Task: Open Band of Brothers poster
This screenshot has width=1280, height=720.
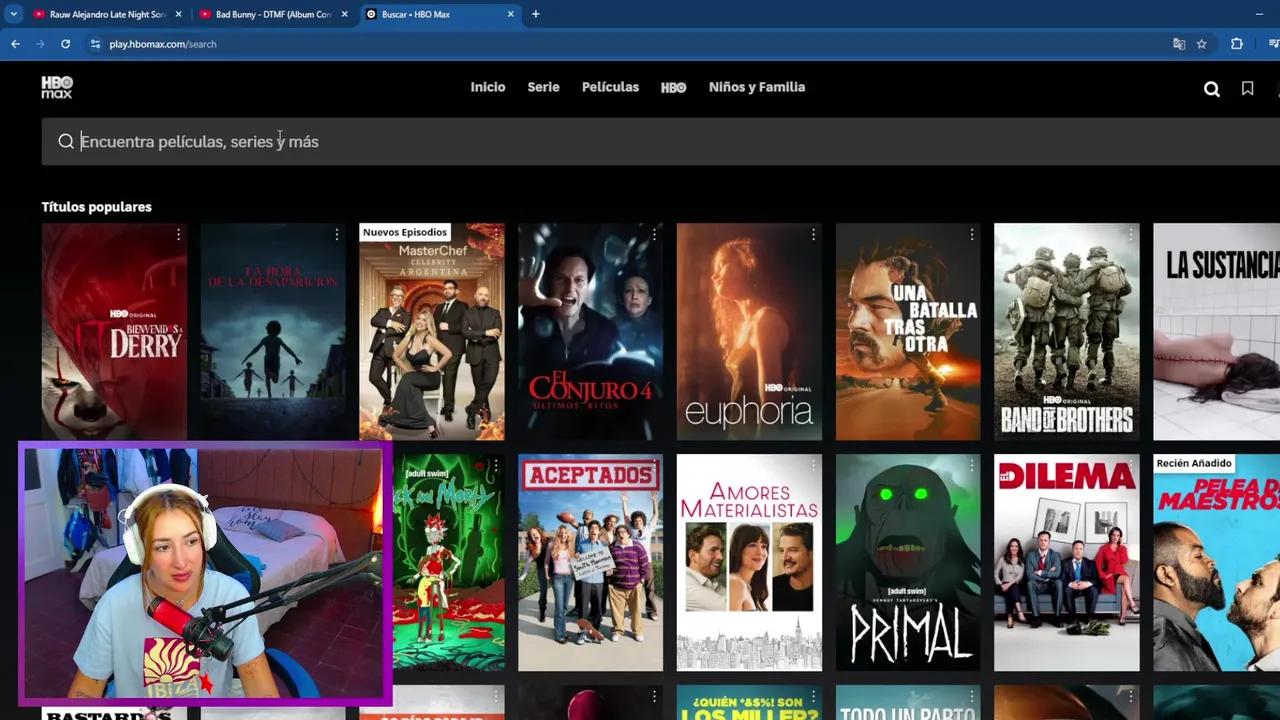Action: pos(1067,331)
